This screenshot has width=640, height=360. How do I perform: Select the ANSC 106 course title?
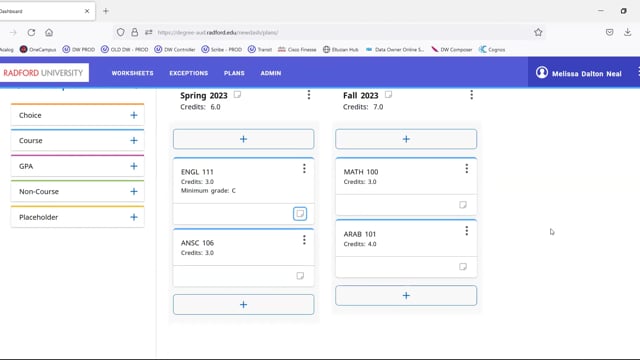point(197,243)
